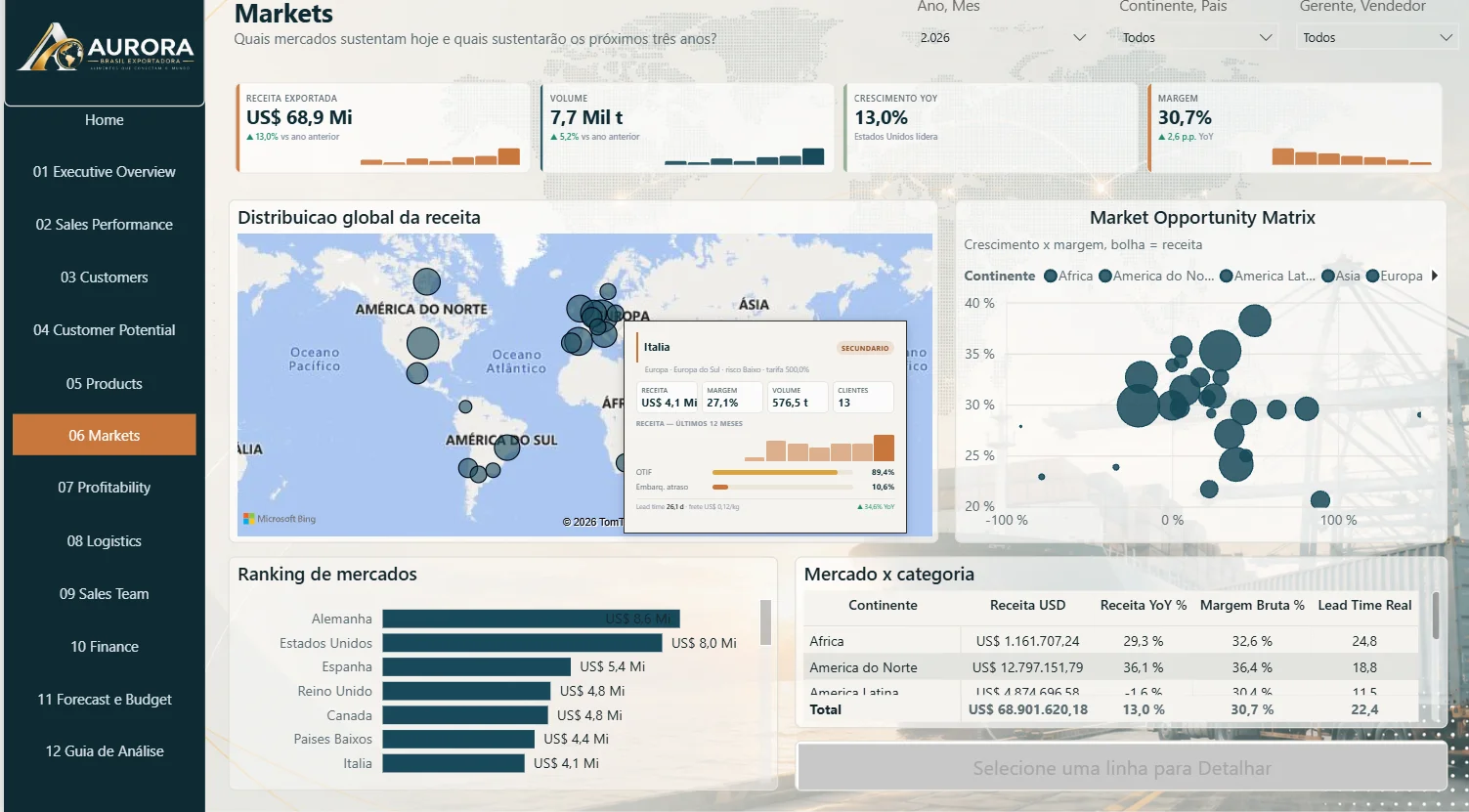
Task: Select the Reino Unido ranking bar
Action: pyautogui.click(x=466, y=691)
